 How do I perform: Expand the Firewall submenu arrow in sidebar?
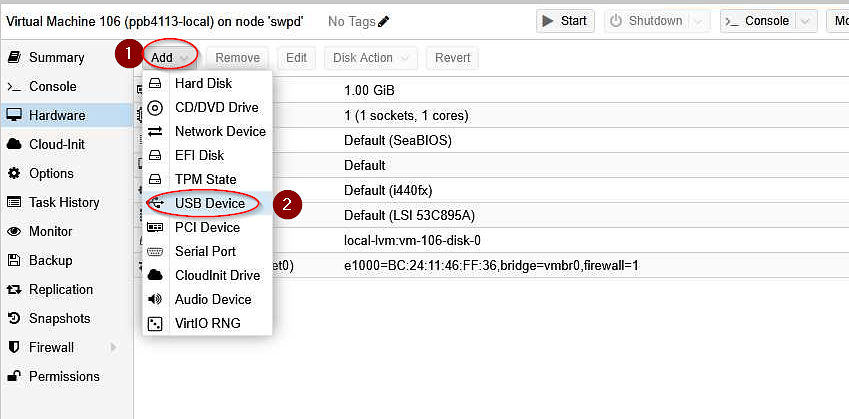113,348
